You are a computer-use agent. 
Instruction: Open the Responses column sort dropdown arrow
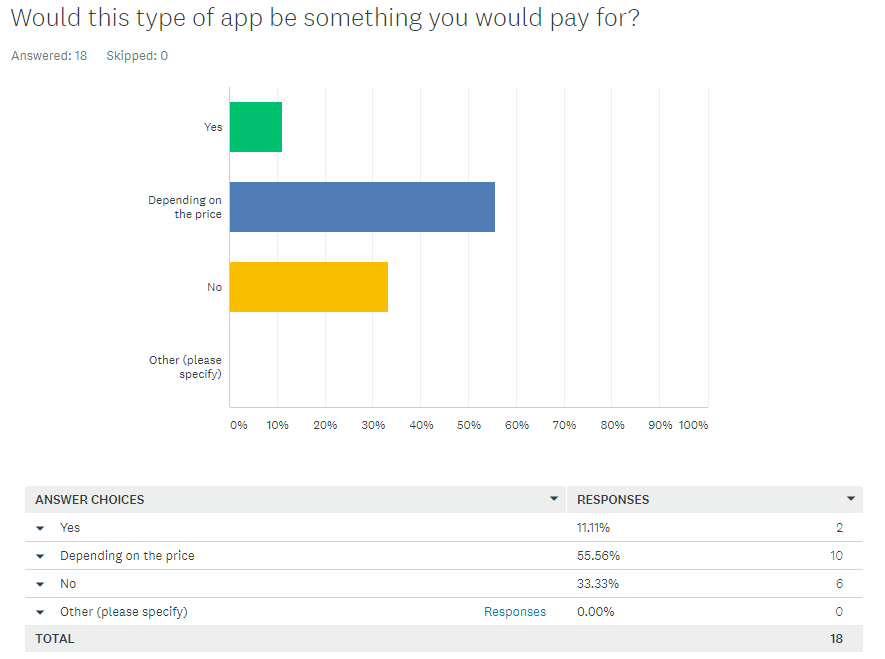[x=851, y=499]
